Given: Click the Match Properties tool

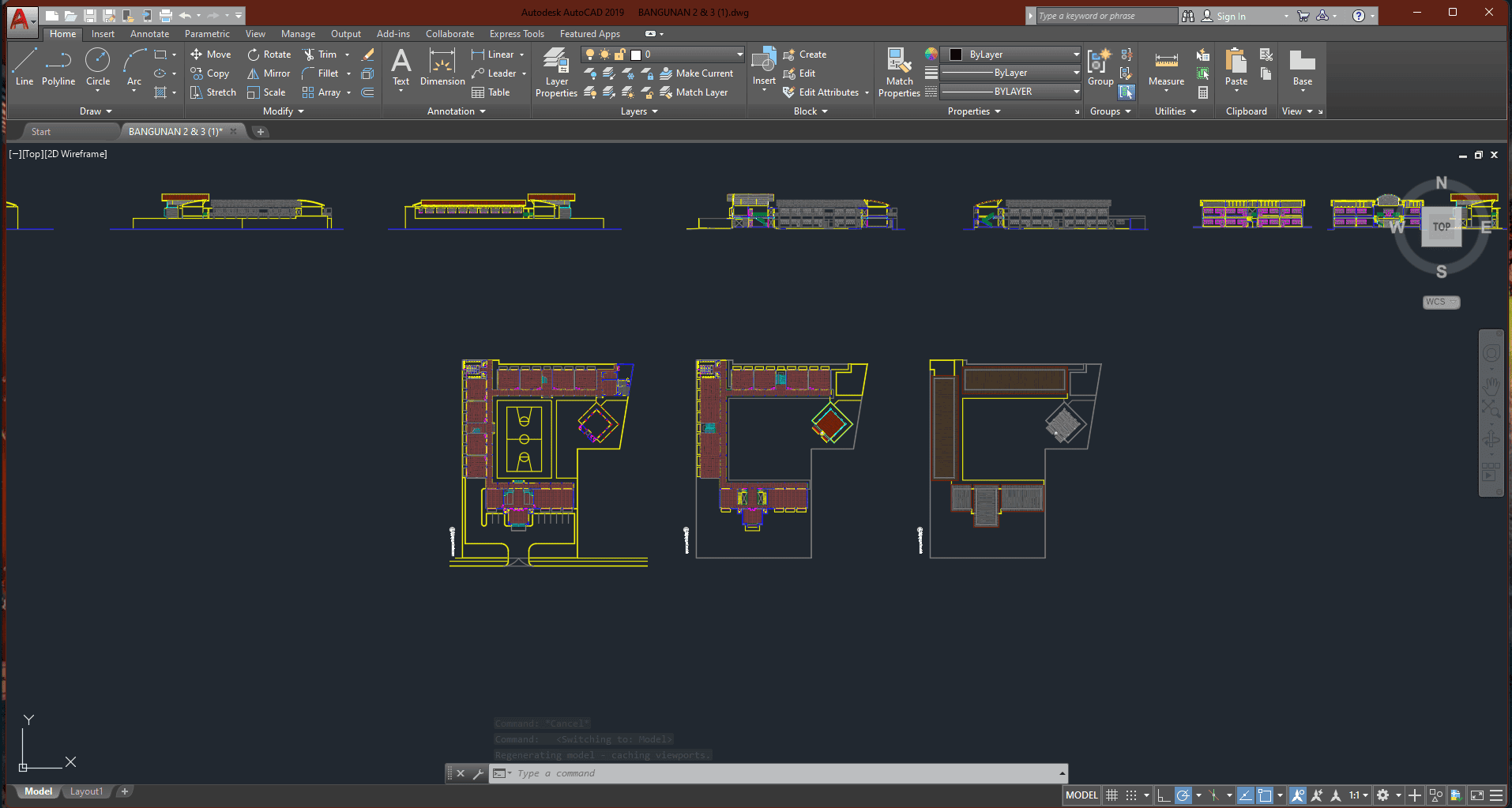Looking at the screenshot, I should 899,72.
